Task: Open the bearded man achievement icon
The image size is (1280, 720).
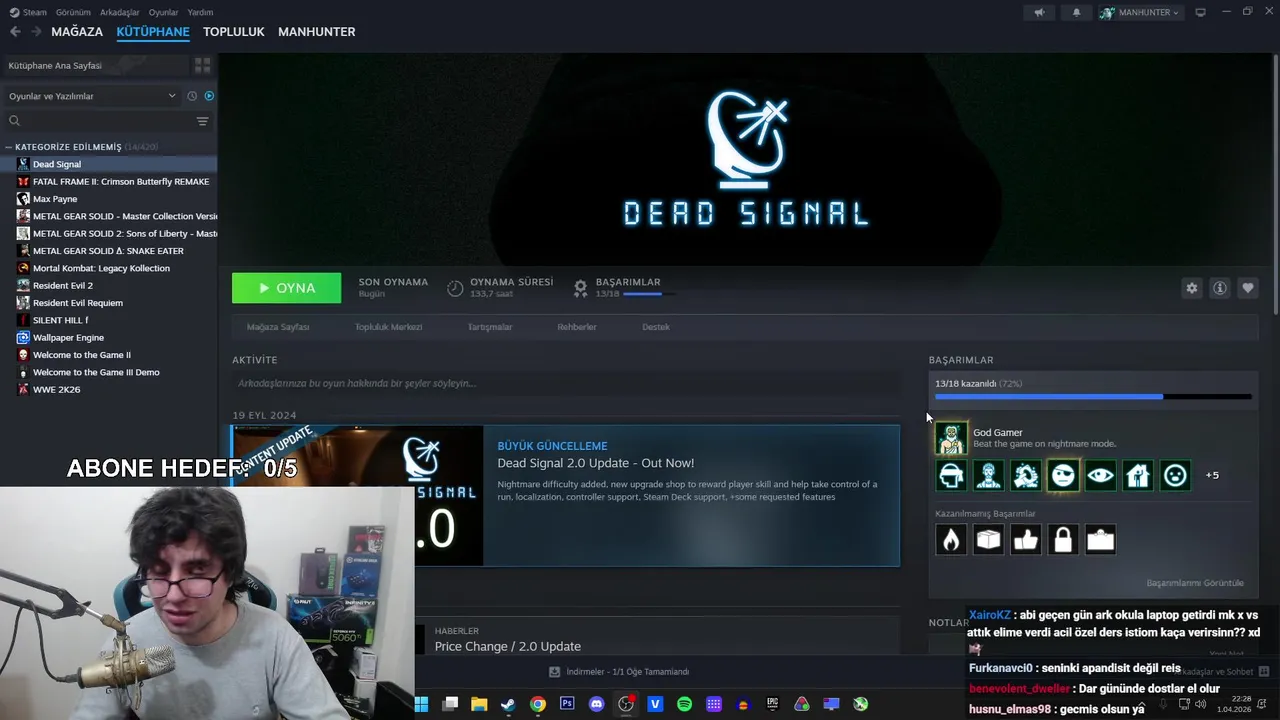Action: click(988, 476)
